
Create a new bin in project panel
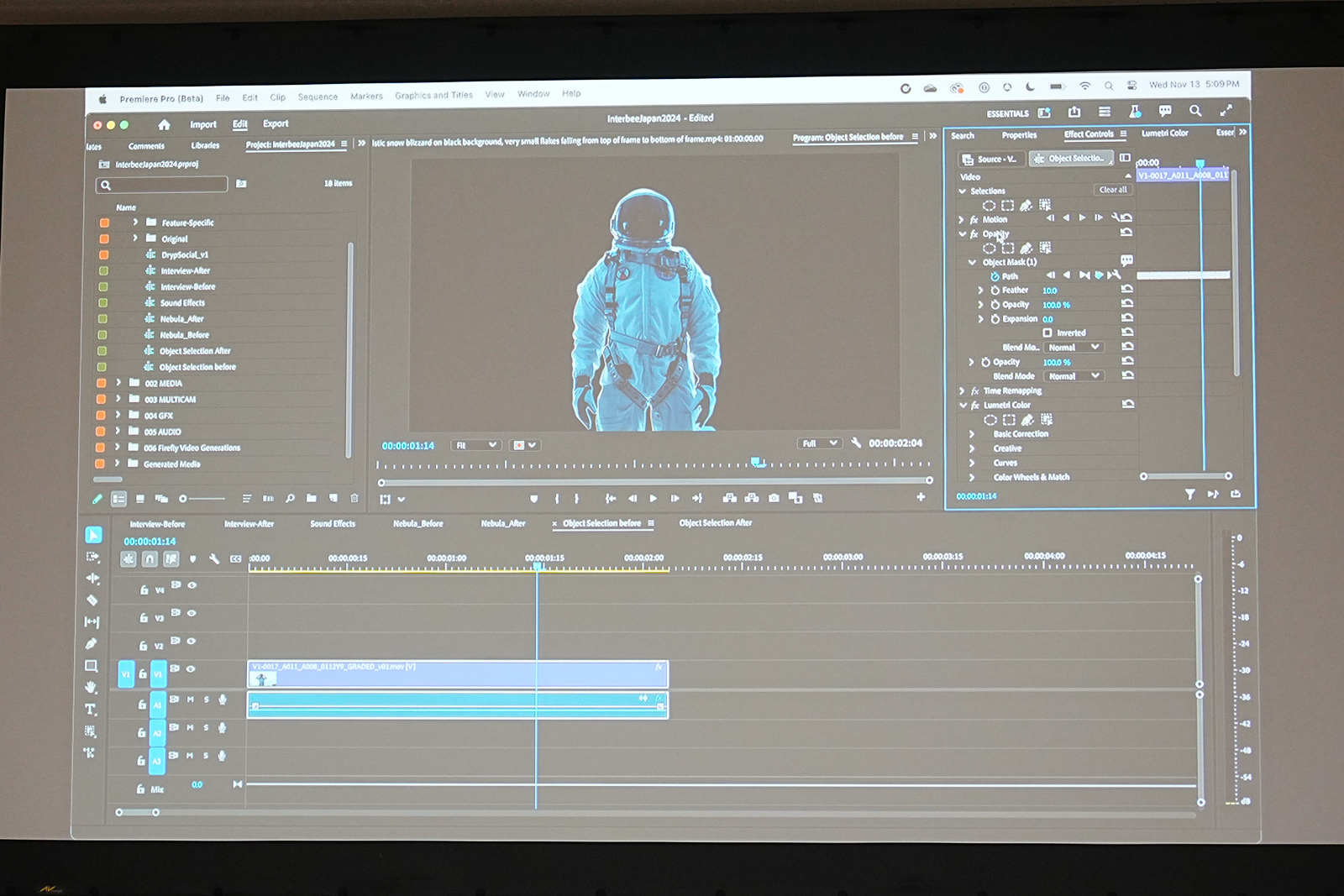click(x=312, y=498)
